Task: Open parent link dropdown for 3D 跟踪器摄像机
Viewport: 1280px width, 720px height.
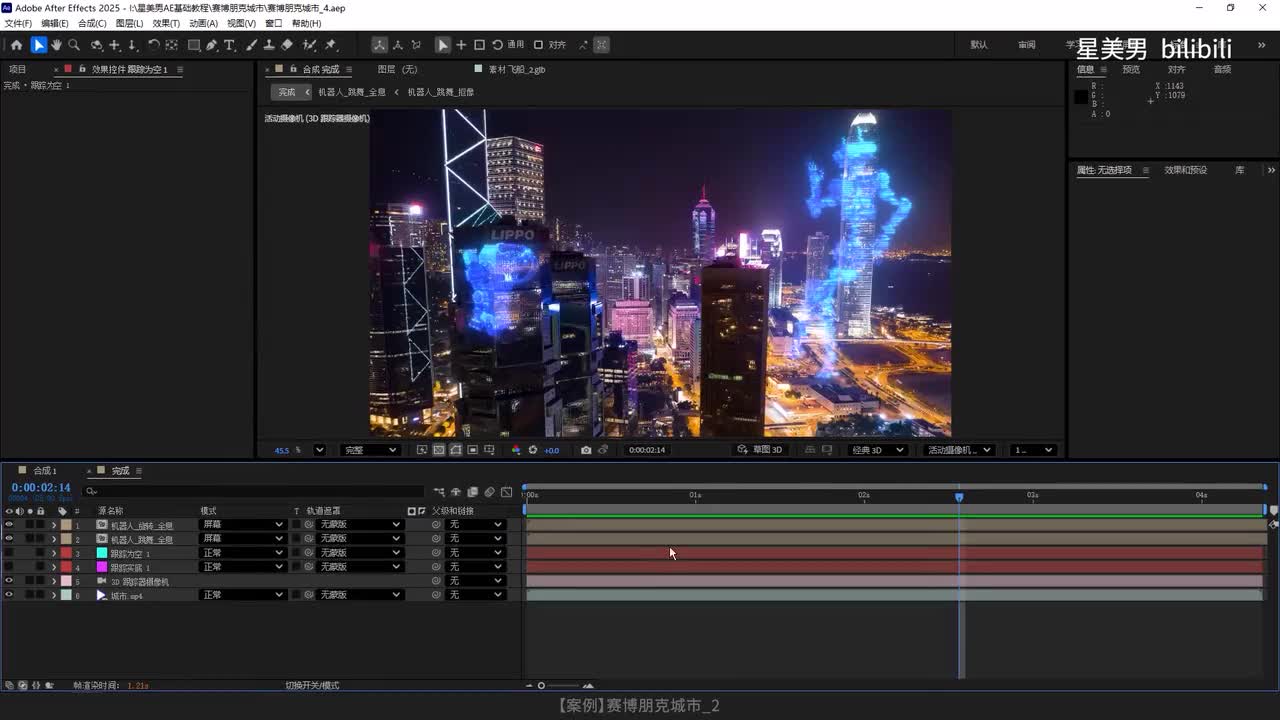Action: (475, 581)
